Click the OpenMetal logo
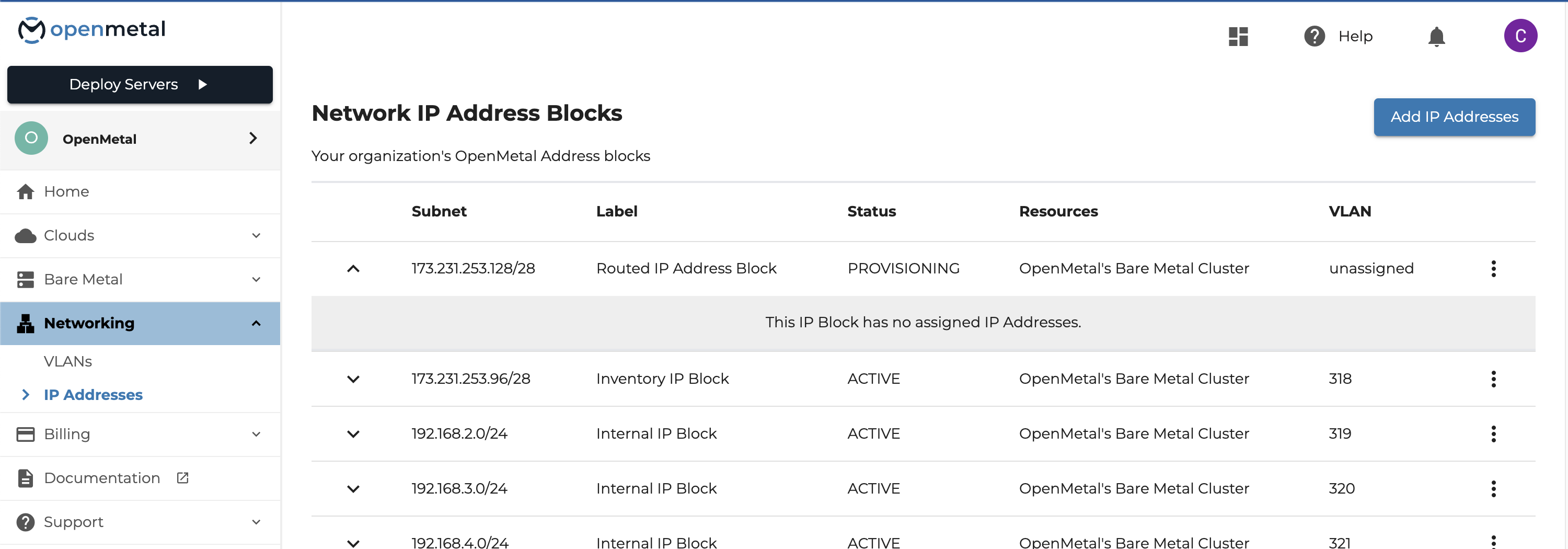This screenshot has width=1568, height=549. [x=92, y=29]
